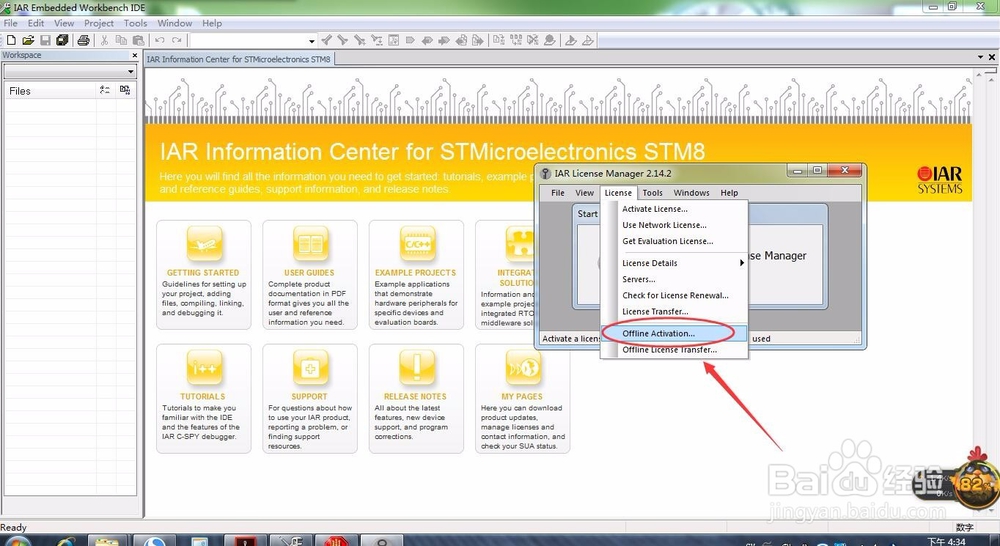Click the Paste toolbar icon
Image resolution: width=1000 pixels, height=546 pixels.
point(138,40)
